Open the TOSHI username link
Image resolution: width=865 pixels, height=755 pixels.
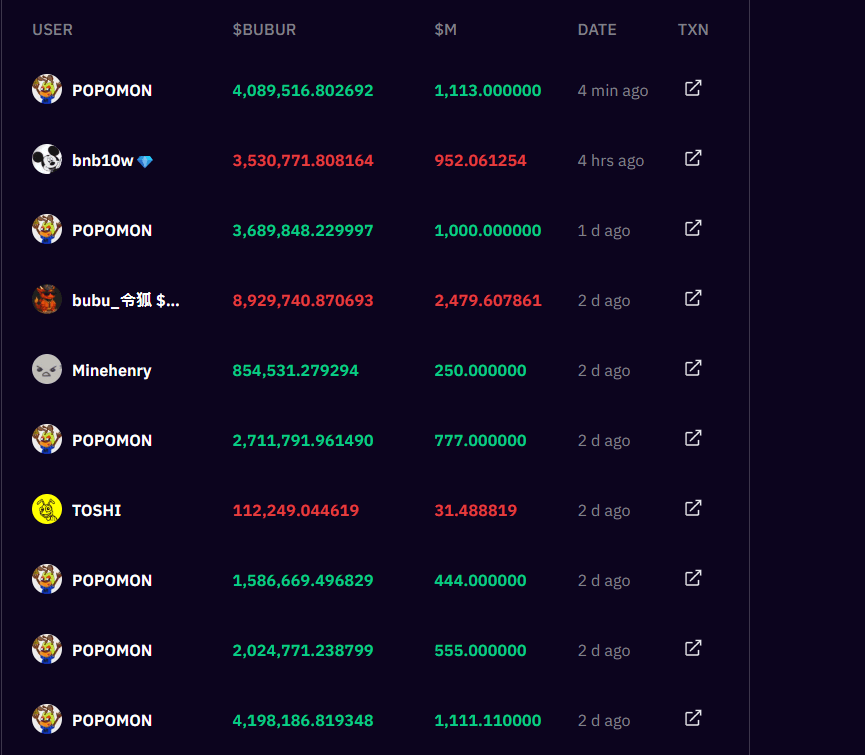click(96, 510)
